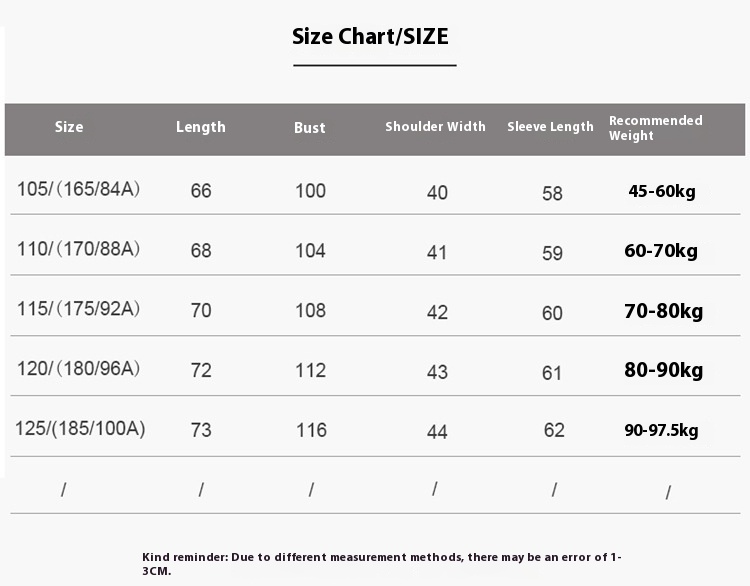
Task: Select size 105/(165/84A) row label
Action: (78, 189)
